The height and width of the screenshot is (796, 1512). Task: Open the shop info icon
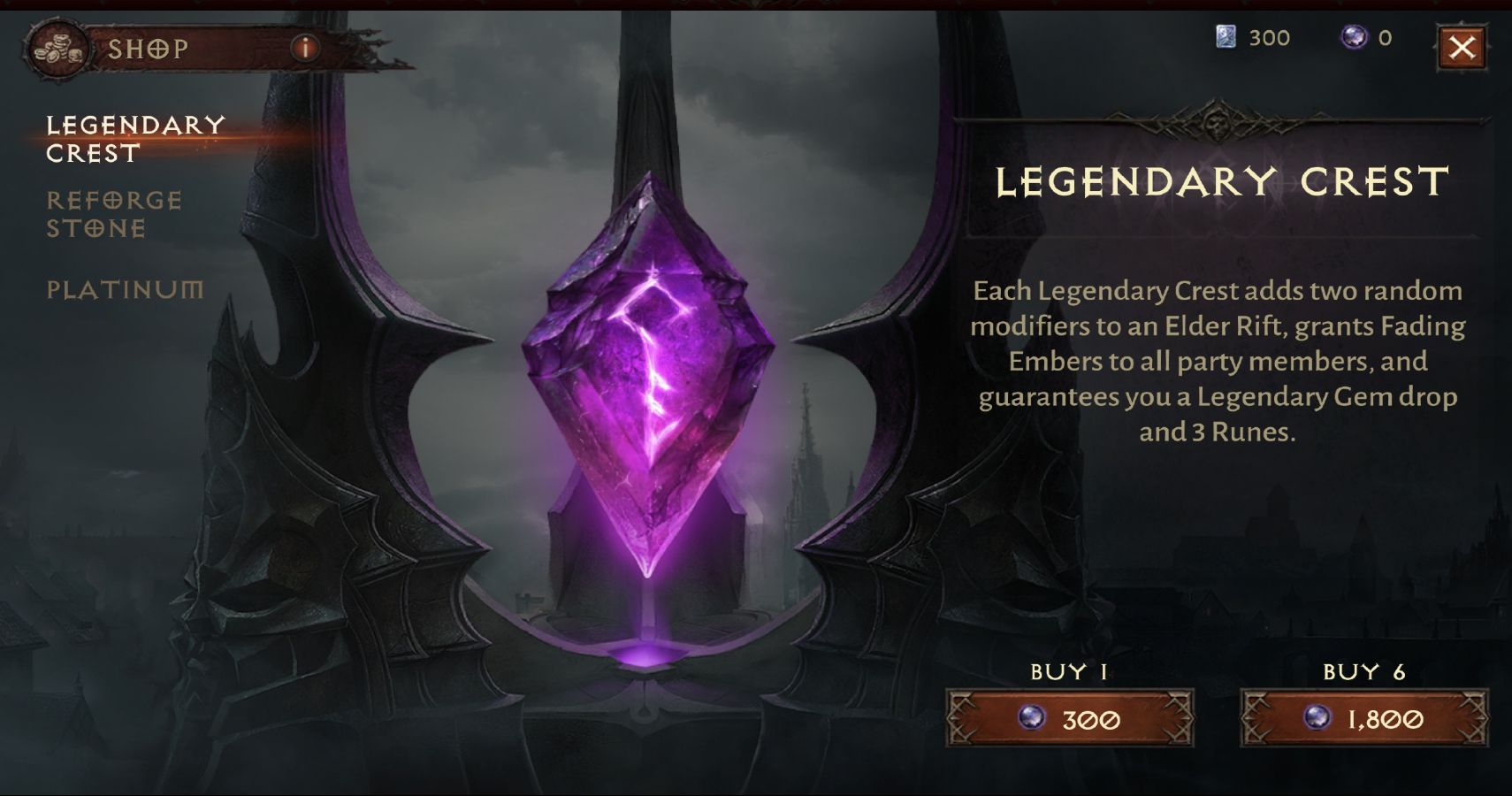coord(305,48)
